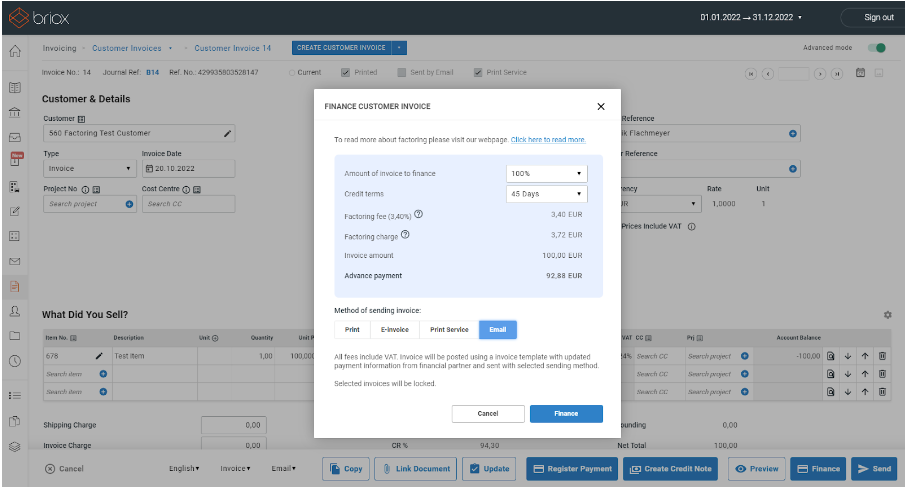Open the invoice Type dropdown
Image resolution: width=908 pixels, height=489 pixels.
[89, 169]
